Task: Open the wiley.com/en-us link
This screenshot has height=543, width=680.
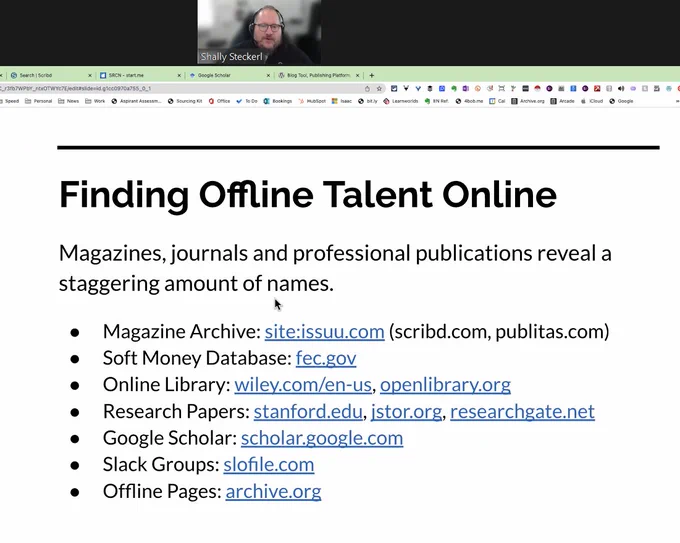Action: point(303,385)
